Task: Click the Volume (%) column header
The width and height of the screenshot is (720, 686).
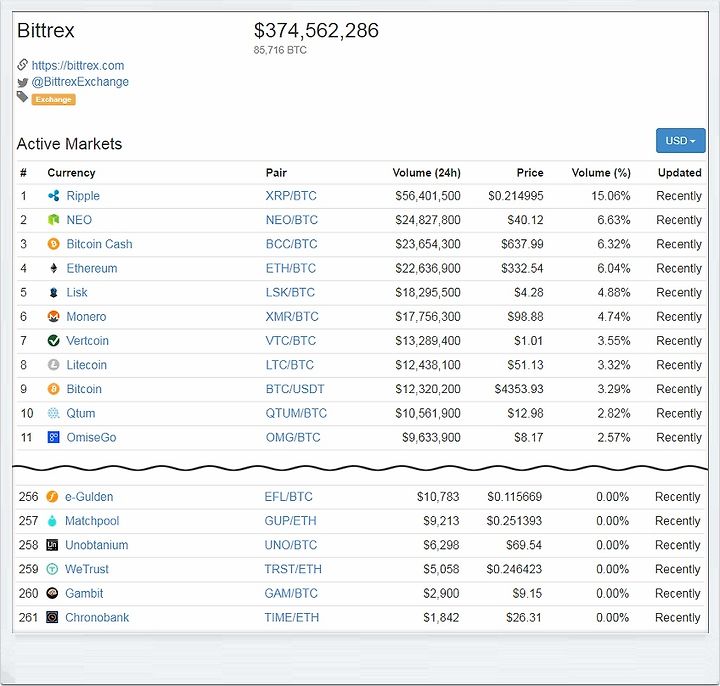Action: (601, 173)
